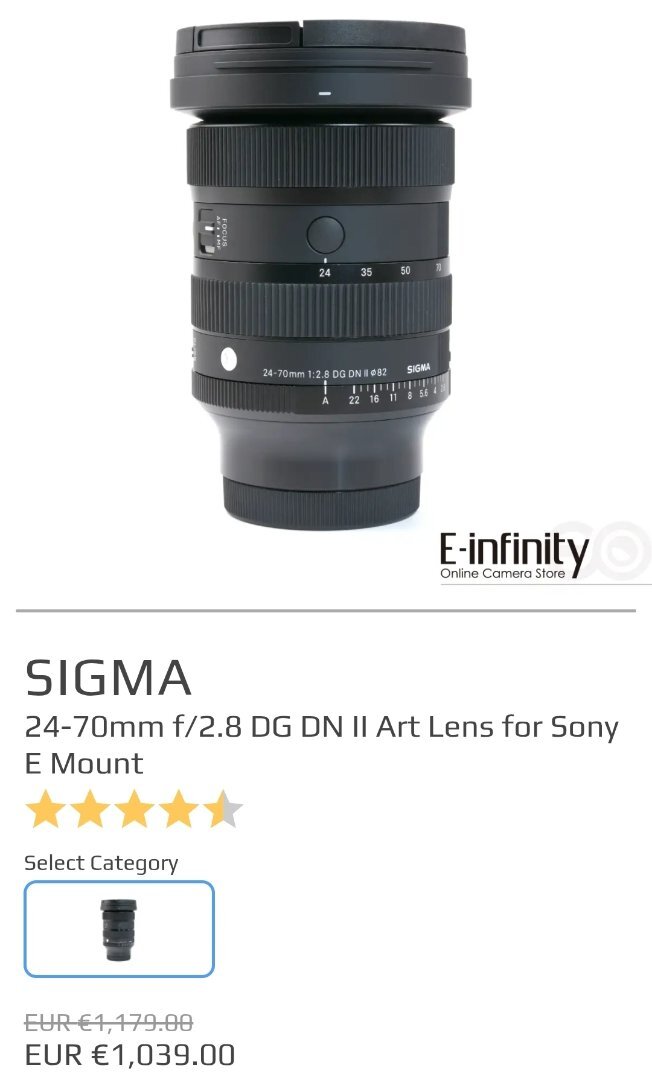The width and height of the screenshot is (652, 1080).
Task: Open the E-infinity store logo
Action: pyautogui.click(x=514, y=555)
